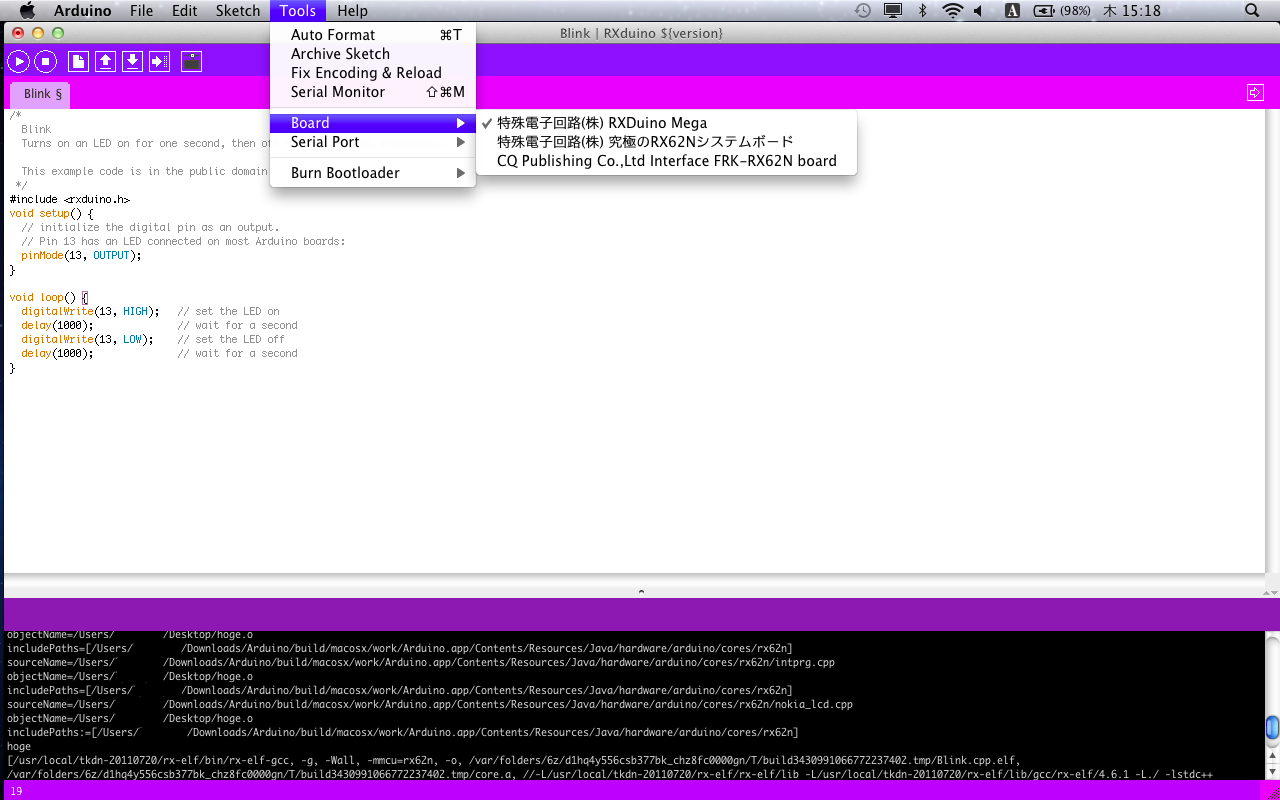Open Serial Monitor from toolbar icon
The width and height of the screenshot is (1280, 800).
coord(191,62)
